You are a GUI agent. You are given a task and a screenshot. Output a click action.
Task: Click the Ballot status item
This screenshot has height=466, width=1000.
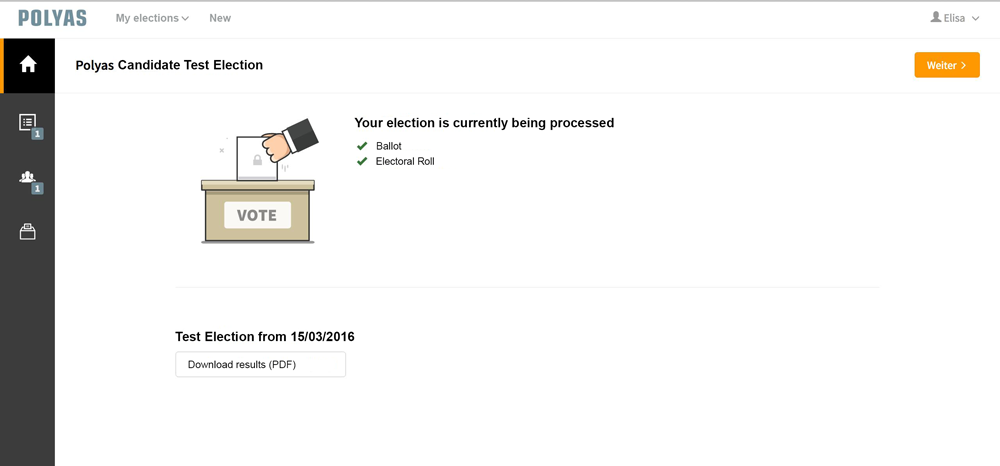pyautogui.click(x=388, y=146)
